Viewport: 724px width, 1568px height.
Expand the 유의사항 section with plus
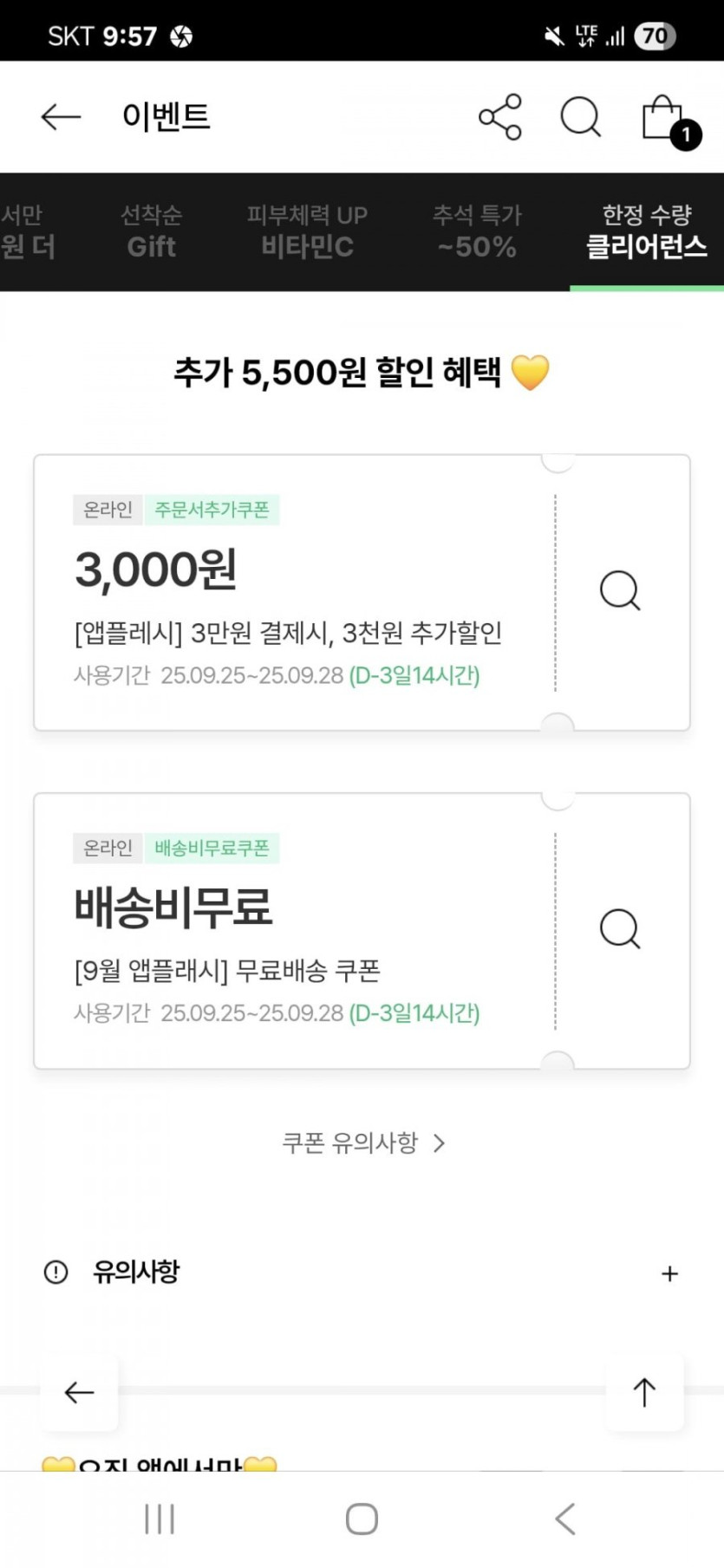tap(669, 1273)
